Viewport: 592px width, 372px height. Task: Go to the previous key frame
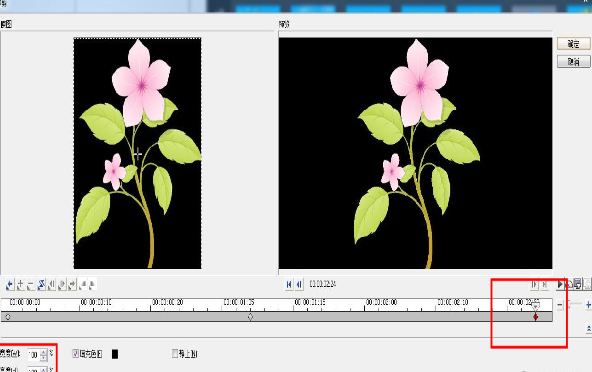tap(9, 284)
